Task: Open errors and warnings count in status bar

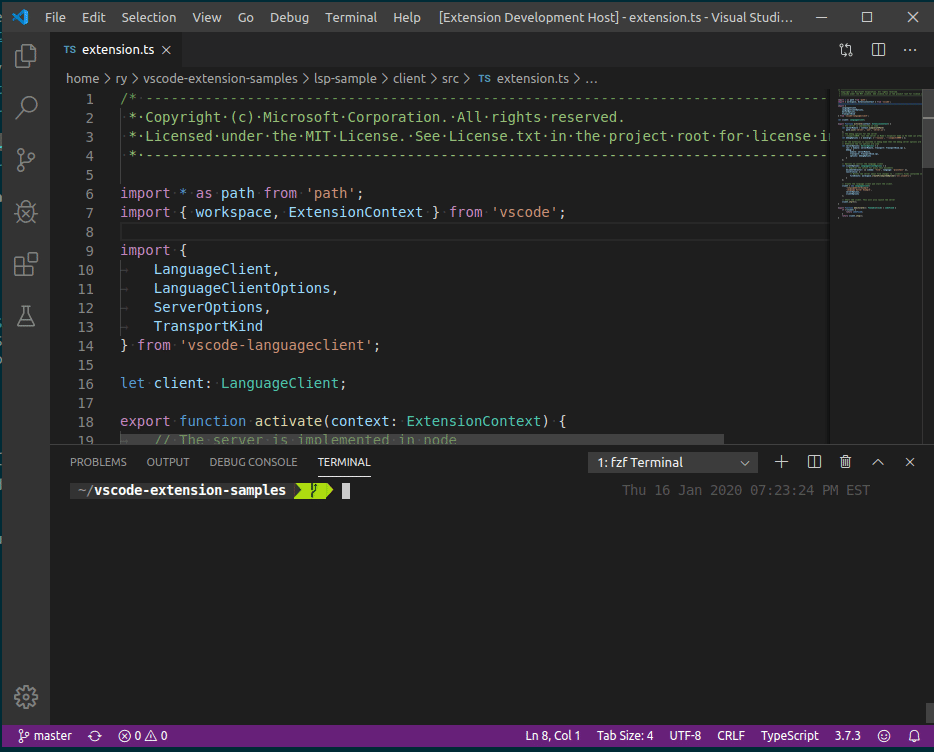Action: tap(143, 736)
